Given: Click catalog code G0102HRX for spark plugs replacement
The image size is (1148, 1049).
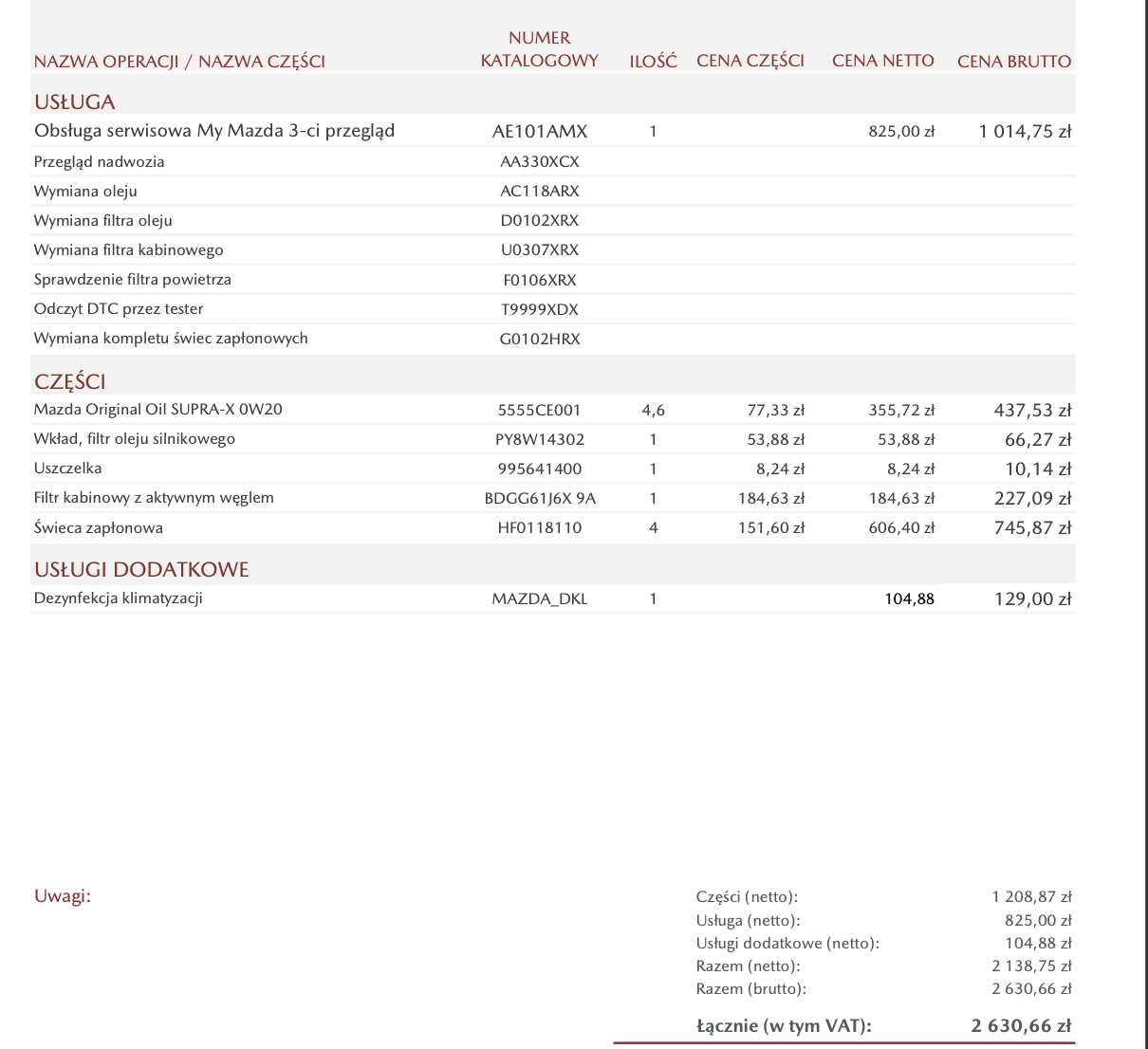Looking at the screenshot, I should pos(539,339).
